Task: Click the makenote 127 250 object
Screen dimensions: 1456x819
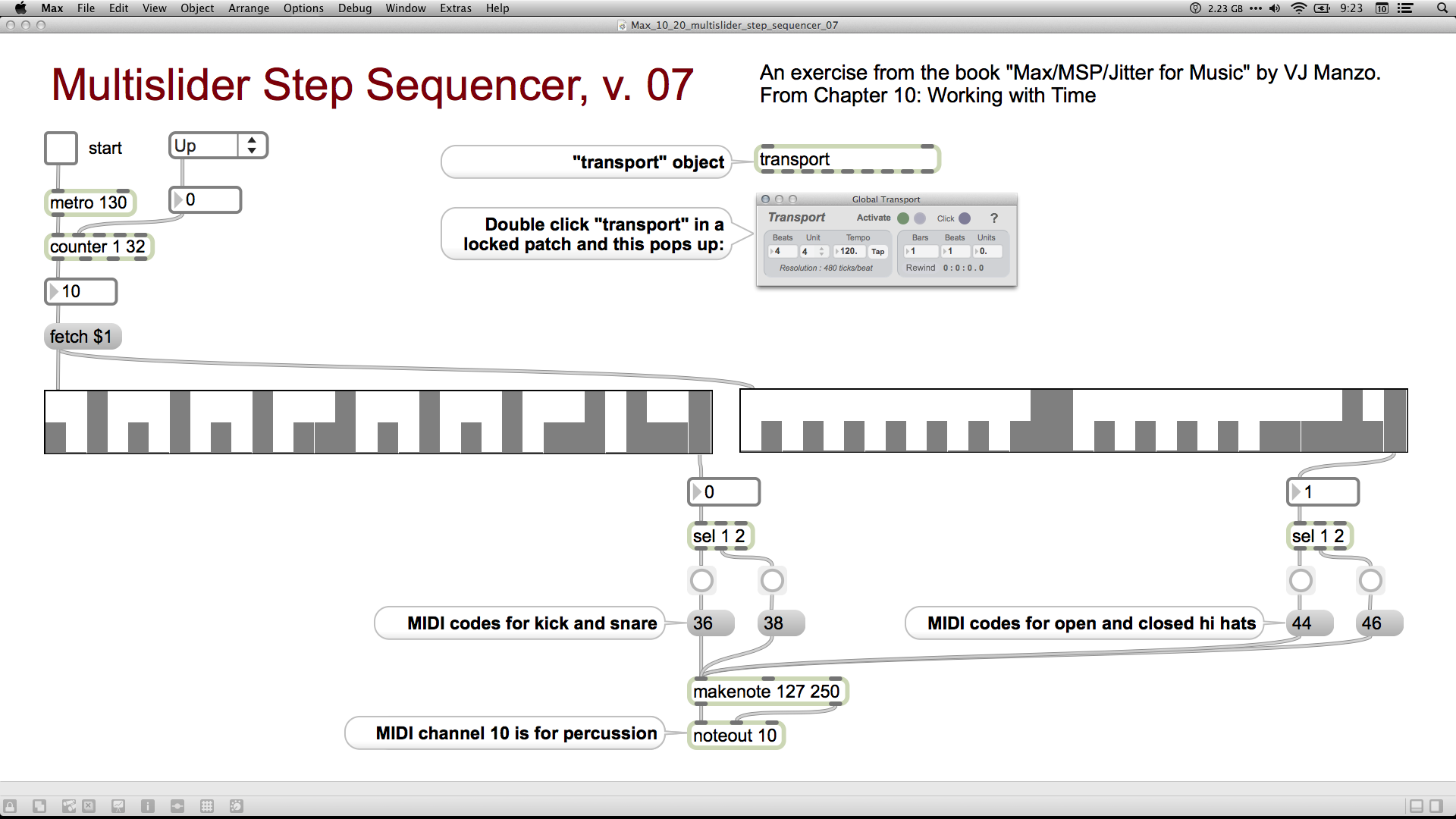Action: tap(766, 691)
